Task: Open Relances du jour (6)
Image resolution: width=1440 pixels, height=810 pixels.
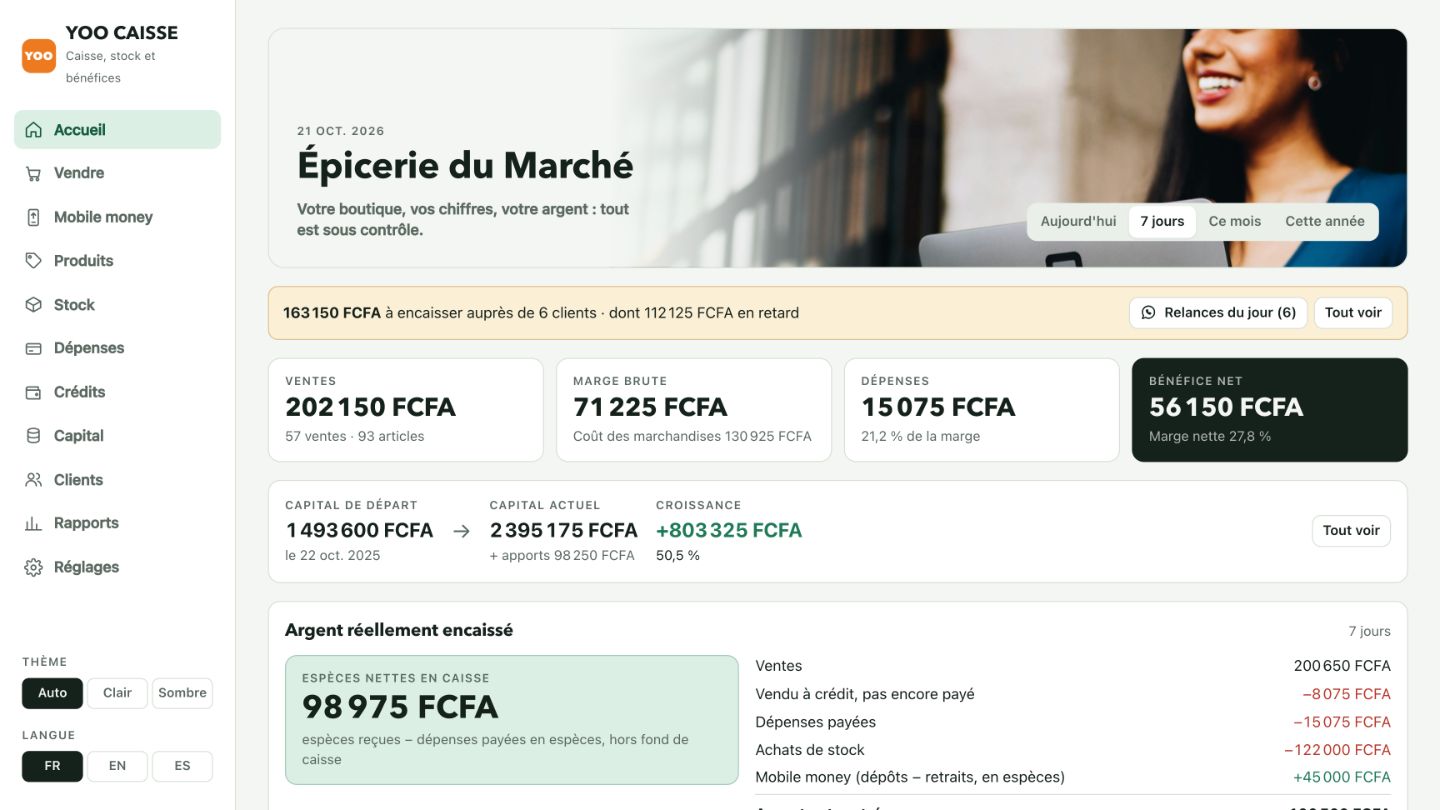Action: 1218,313
